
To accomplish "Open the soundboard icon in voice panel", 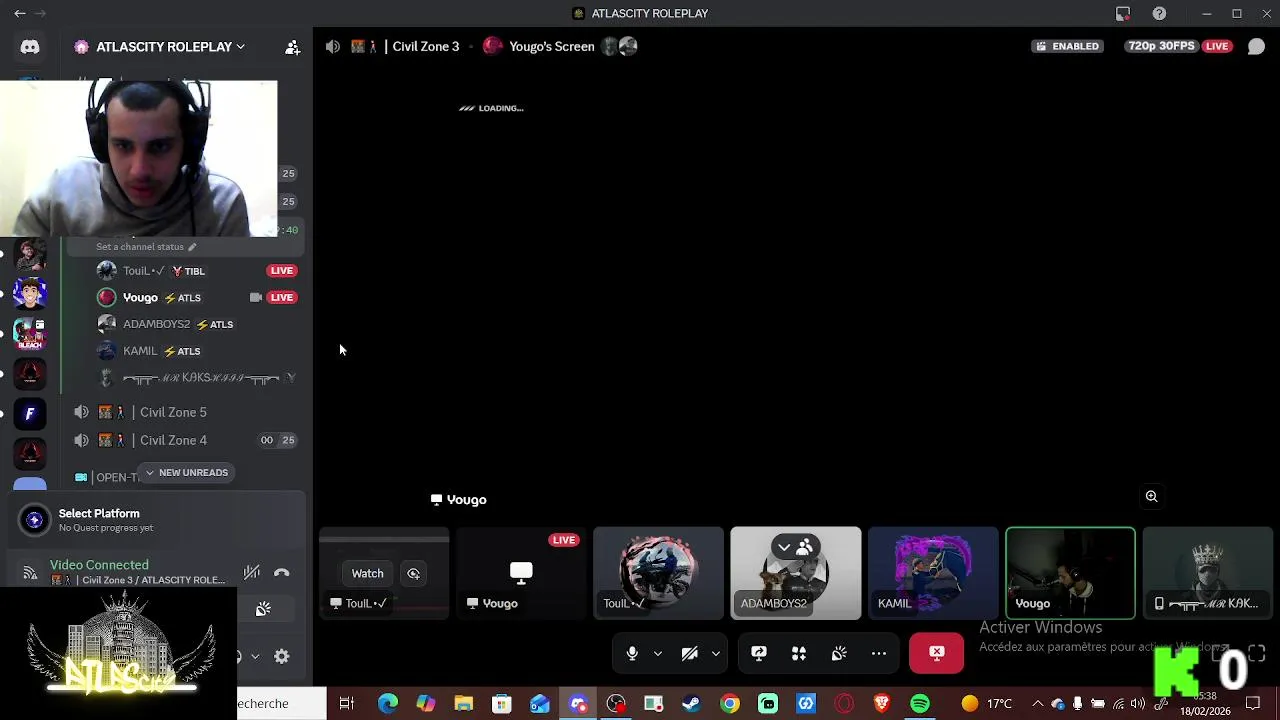I will pyautogui.click(x=263, y=610).
